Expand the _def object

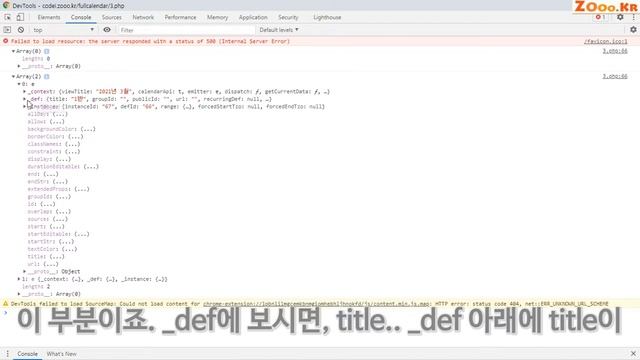click(x=24, y=99)
